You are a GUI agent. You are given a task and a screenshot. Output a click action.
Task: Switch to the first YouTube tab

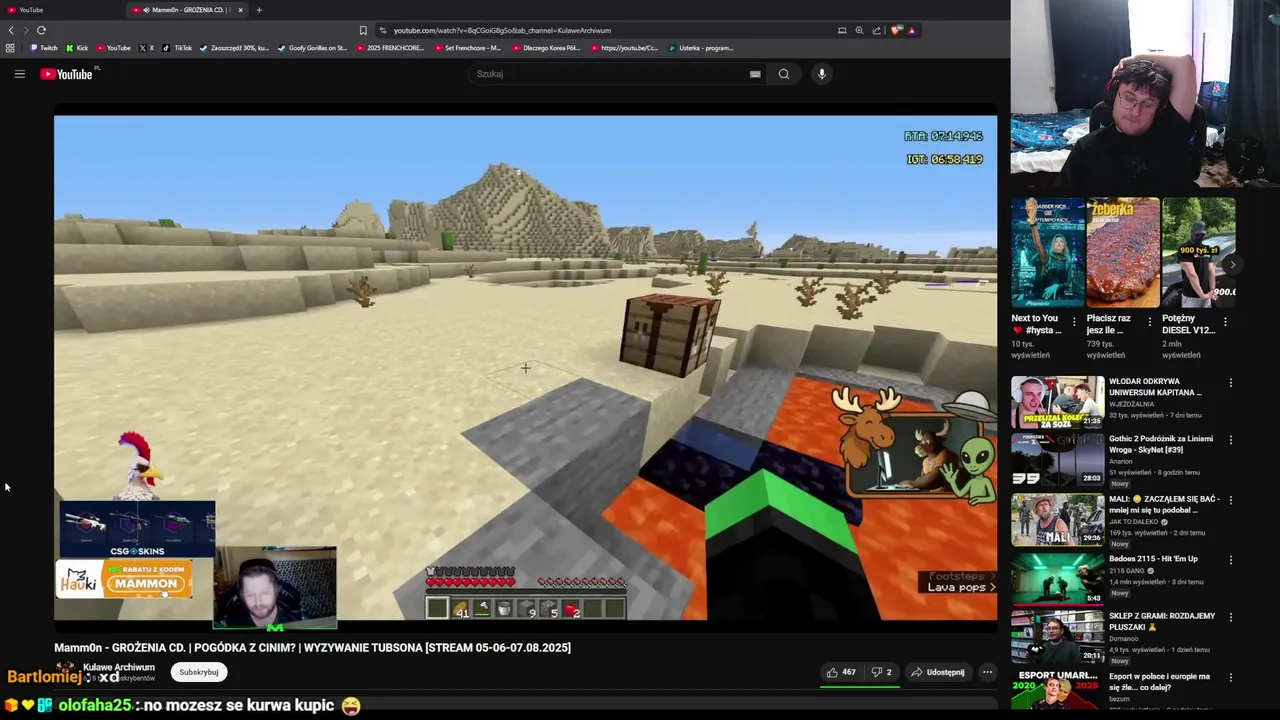(x=60, y=10)
